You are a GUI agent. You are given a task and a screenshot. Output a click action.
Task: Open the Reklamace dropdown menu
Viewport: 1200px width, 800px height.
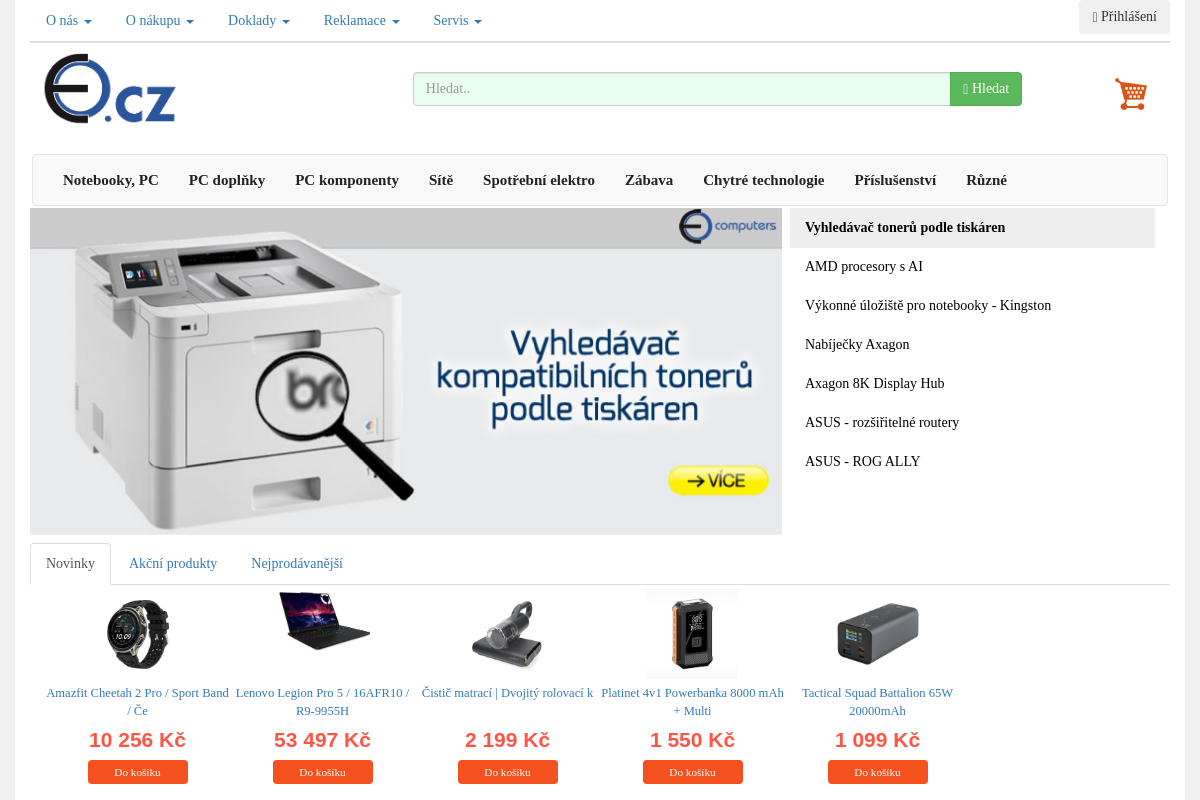click(x=361, y=20)
